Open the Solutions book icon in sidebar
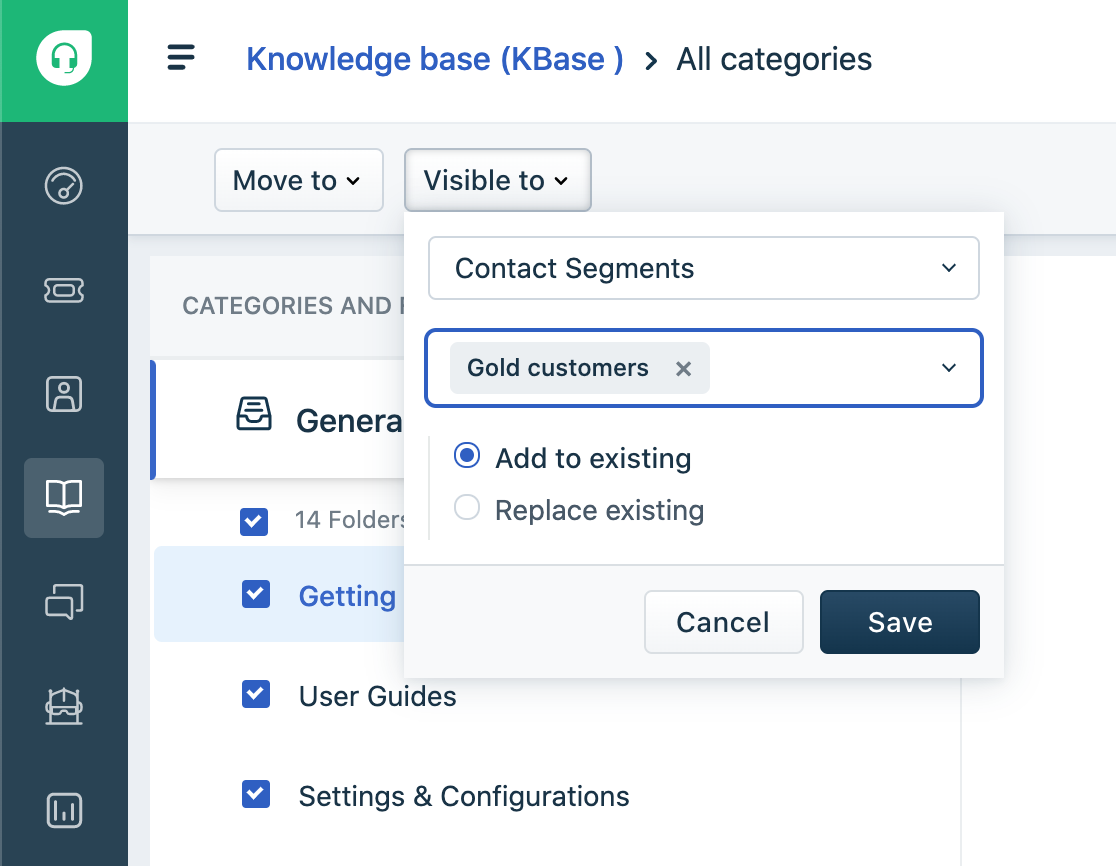Image resolution: width=1116 pixels, height=866 pixels. tap(64, 497)
